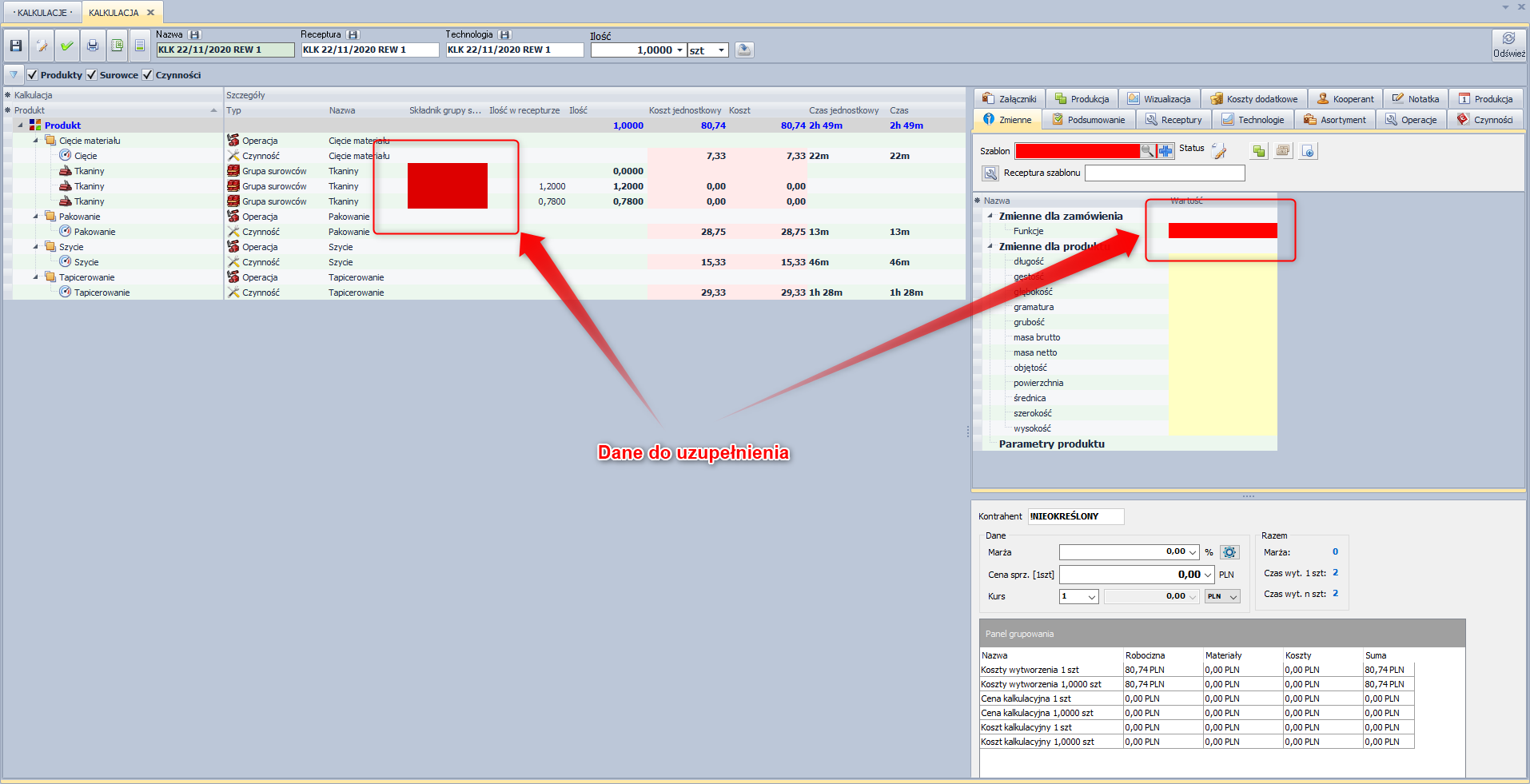Collapse the Pakowanie tree node
Screen dimensions: 1530x784
point(36,217)
